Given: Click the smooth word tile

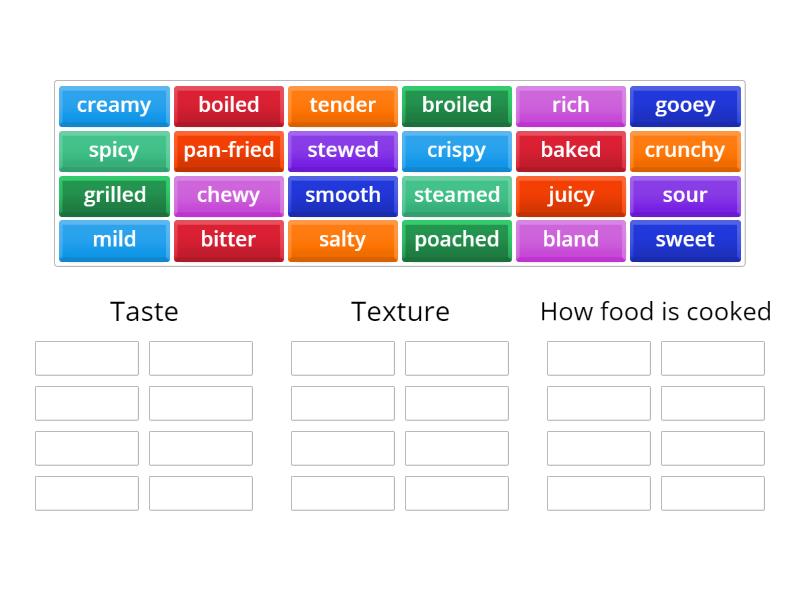Looking at the screenshot, I should tap(342, 196).
